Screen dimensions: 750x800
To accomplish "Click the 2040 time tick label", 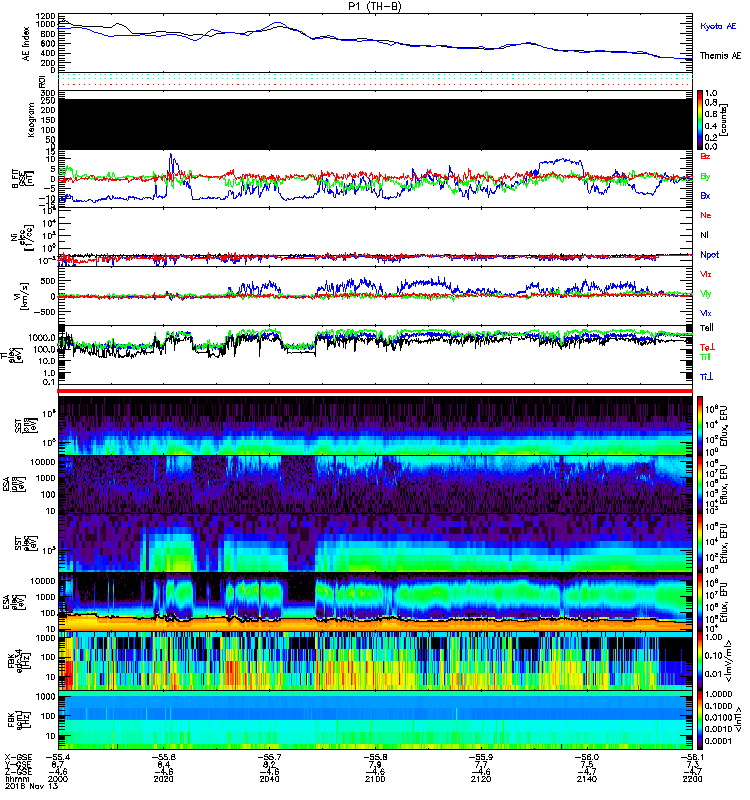I will coord(269,779).
